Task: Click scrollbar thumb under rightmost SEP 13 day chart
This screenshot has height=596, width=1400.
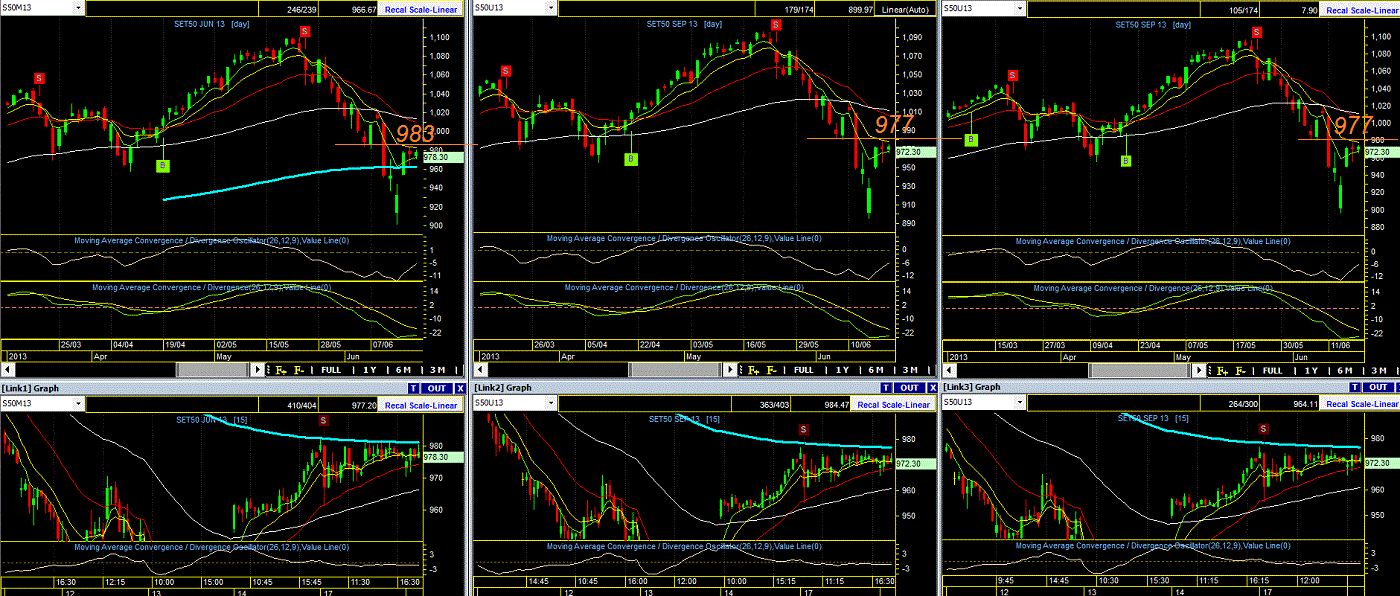Action: pyautogui.click(x=1140, y=370)
